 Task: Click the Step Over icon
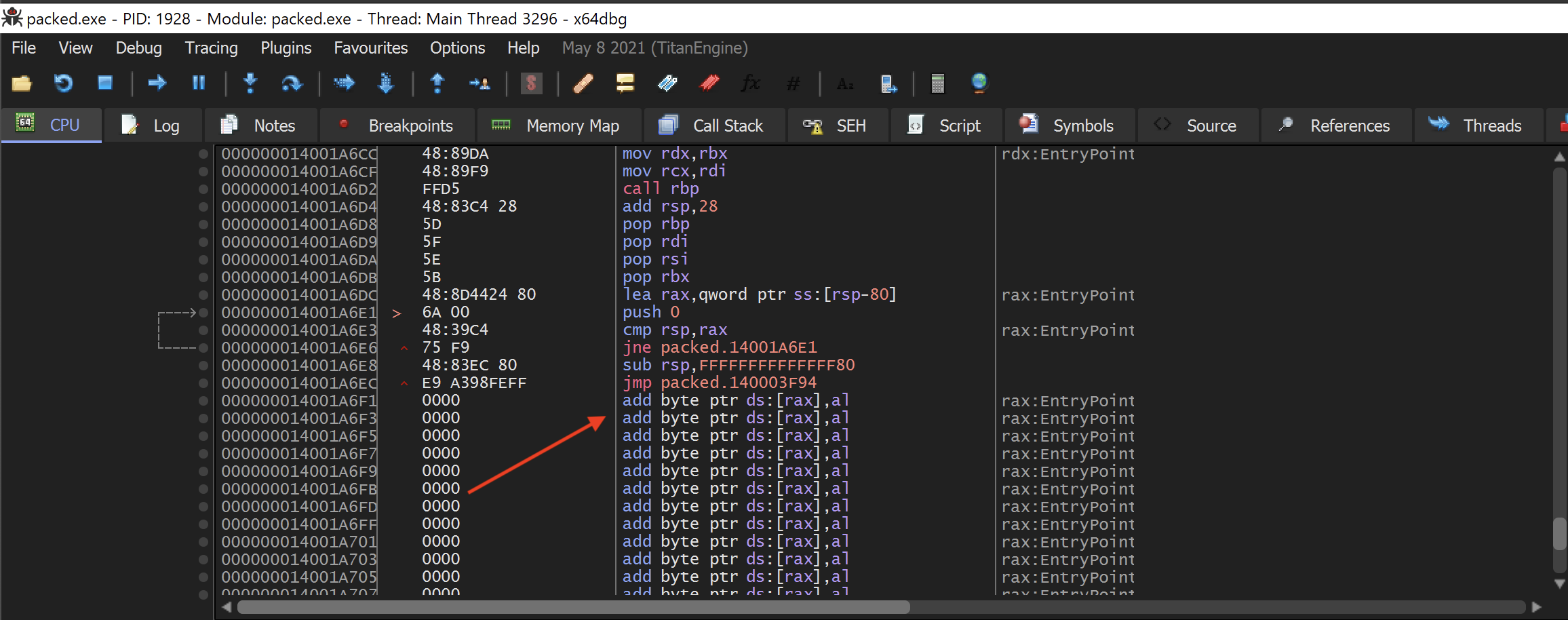pyautogui.click(x=292, y=83)
